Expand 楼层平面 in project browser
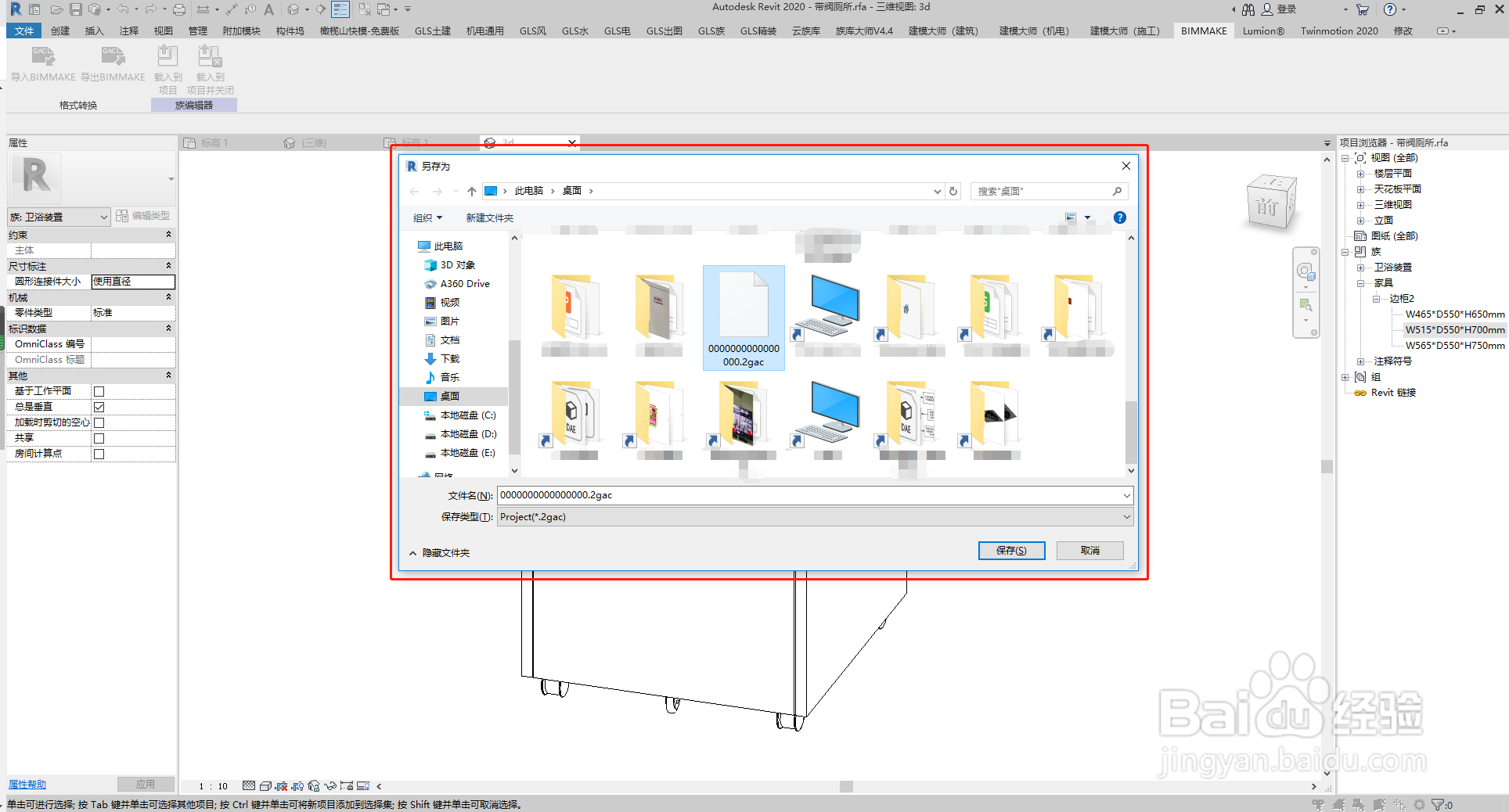Viewport: 1509px width, 812px height. coord(1360,174)
